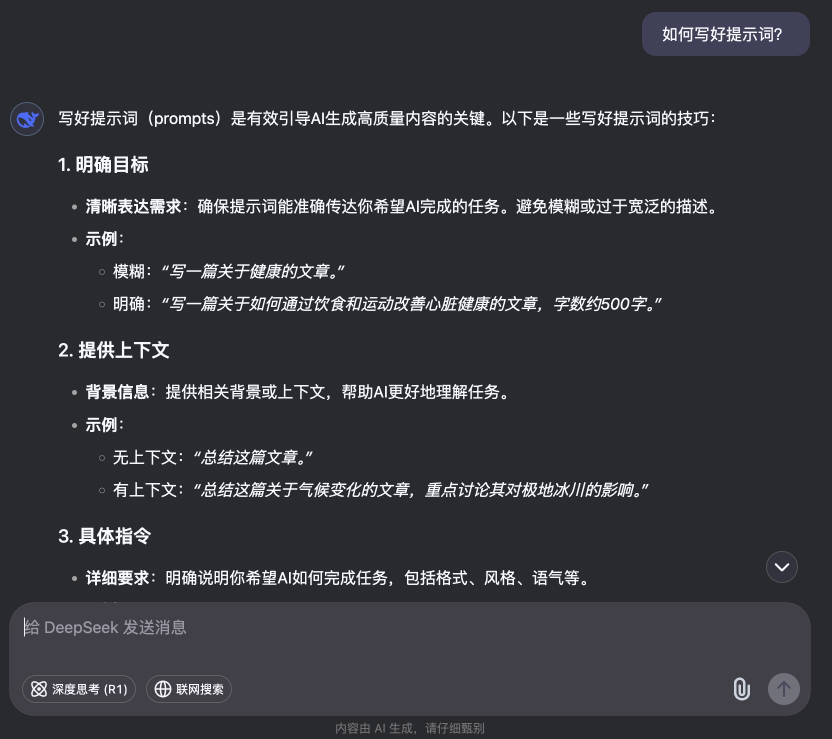Click the intro sentence mentioning prompts
The width and height of the screenshot is (832, 739).
click(x=387, y=118)
